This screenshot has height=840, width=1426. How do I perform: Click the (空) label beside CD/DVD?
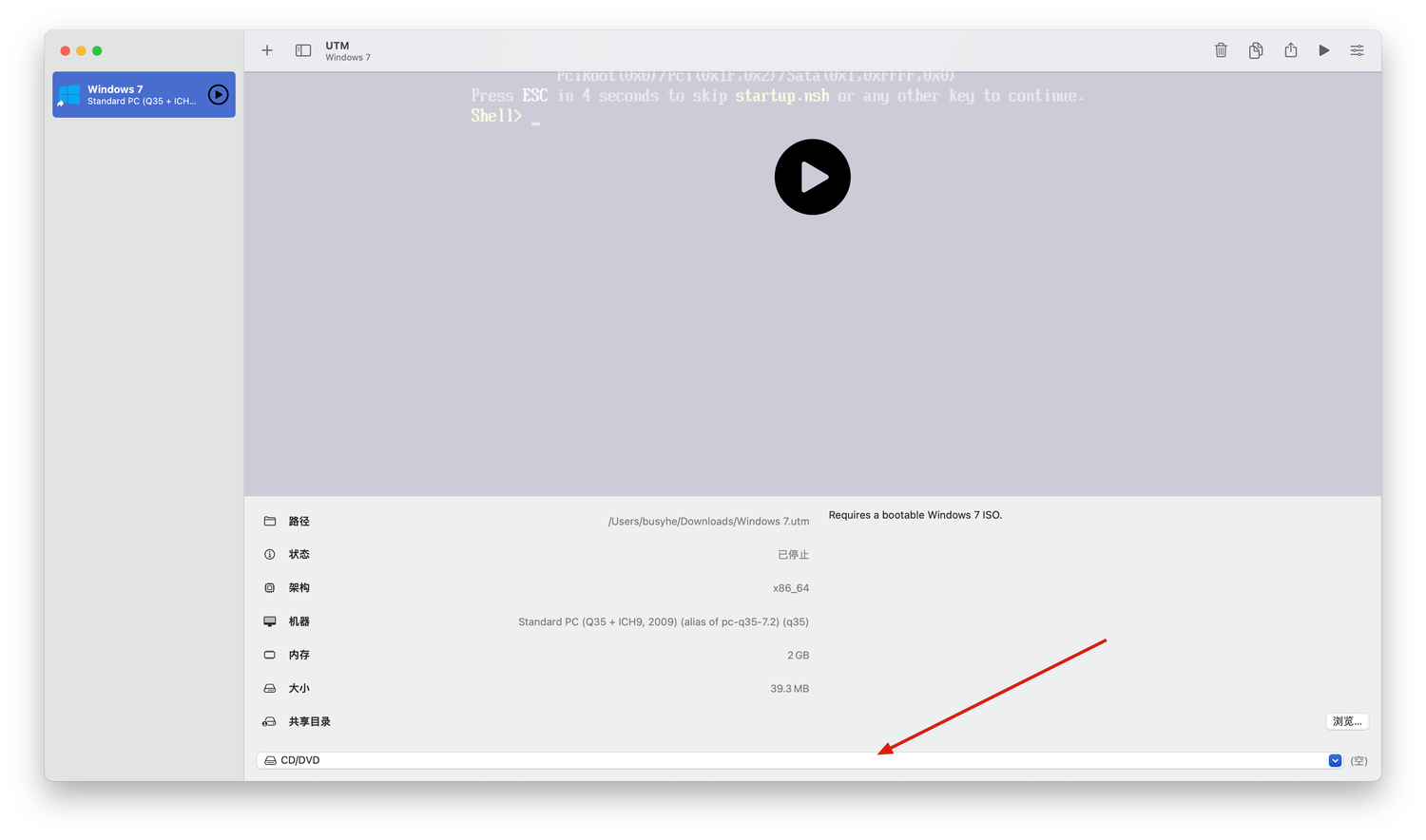click(1359, 760)
